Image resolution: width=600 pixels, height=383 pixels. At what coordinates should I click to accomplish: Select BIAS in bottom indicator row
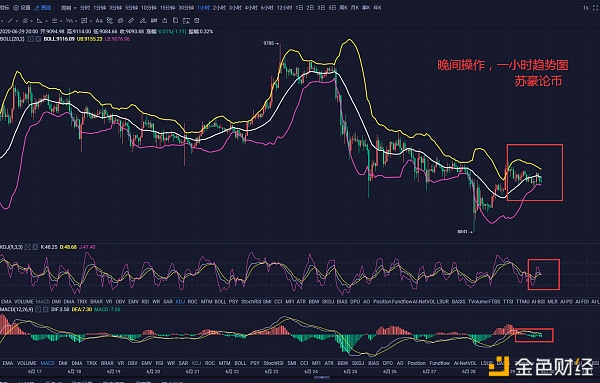coord(373,363)
